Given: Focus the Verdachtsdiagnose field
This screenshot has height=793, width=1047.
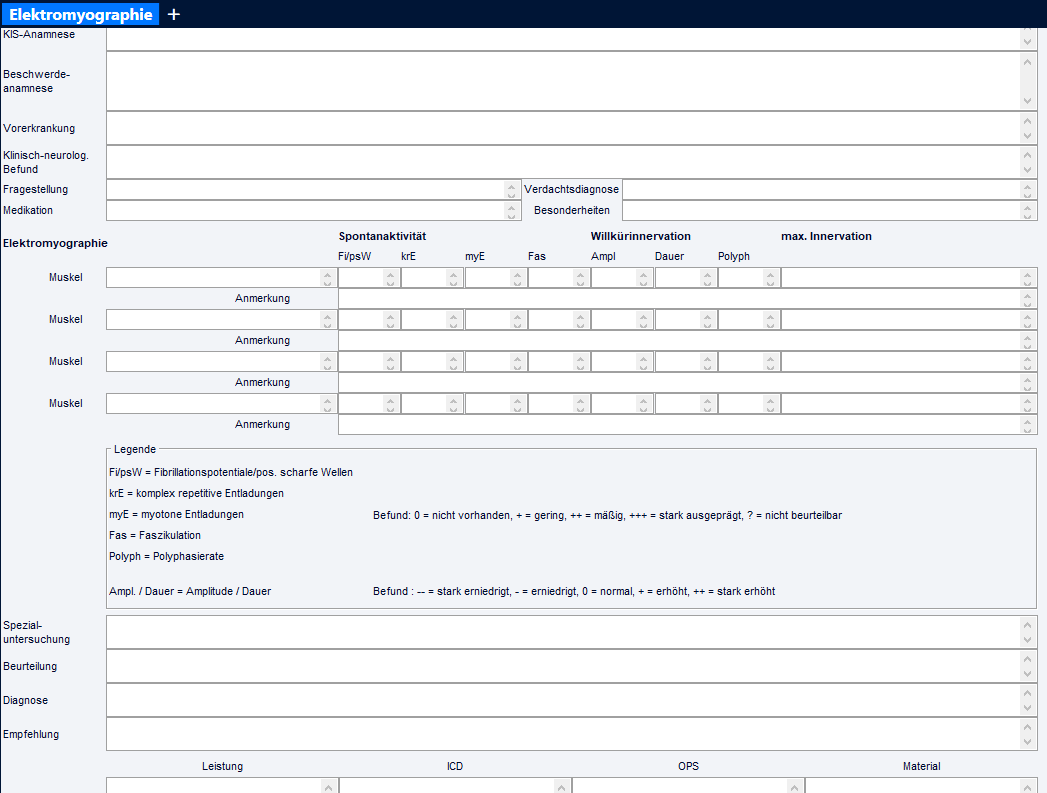Looking at the screenshot, I should 829,190.
